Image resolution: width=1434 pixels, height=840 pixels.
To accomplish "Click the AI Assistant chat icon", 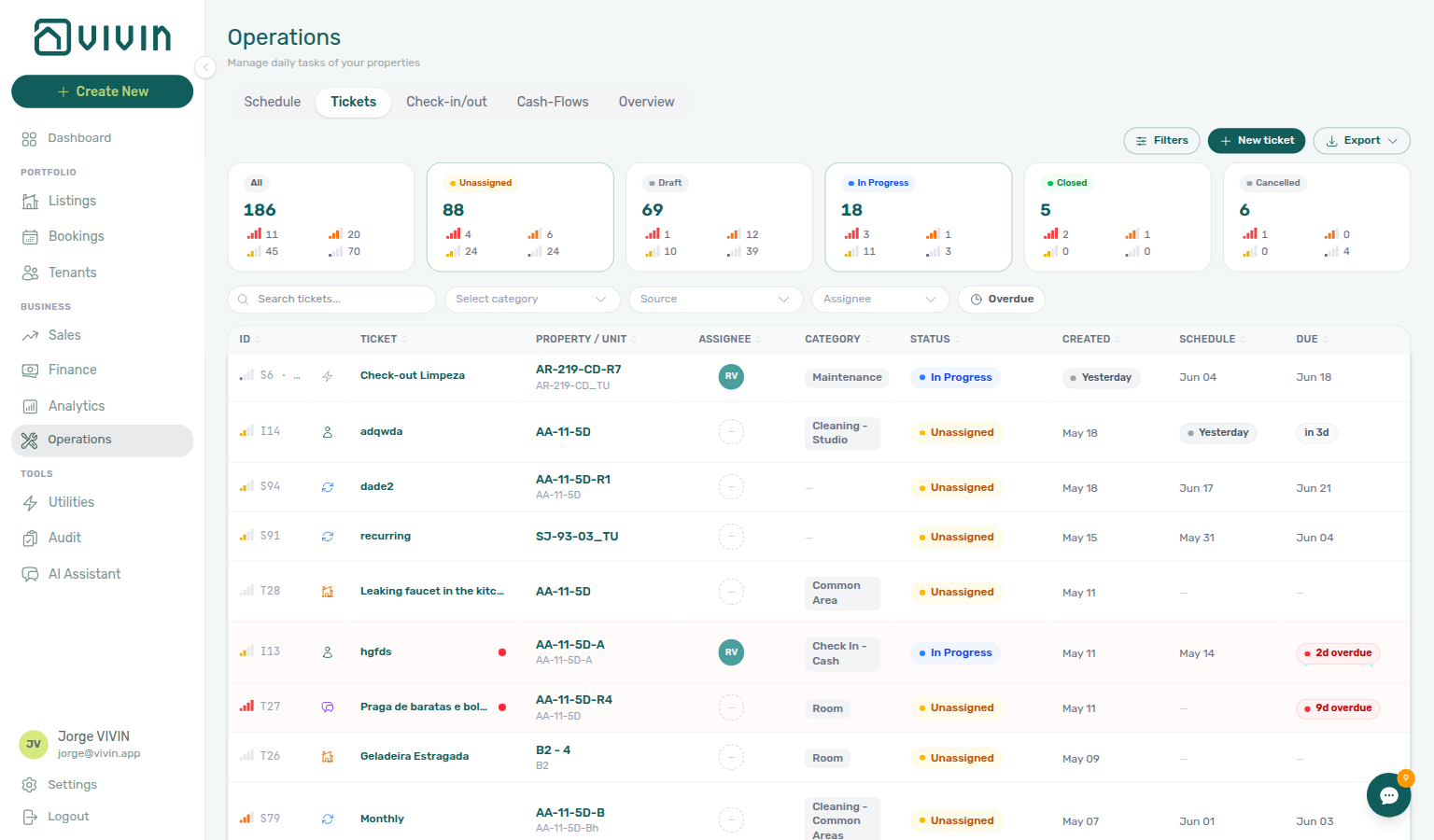I will pyautogui.click(x=30, y=574).
